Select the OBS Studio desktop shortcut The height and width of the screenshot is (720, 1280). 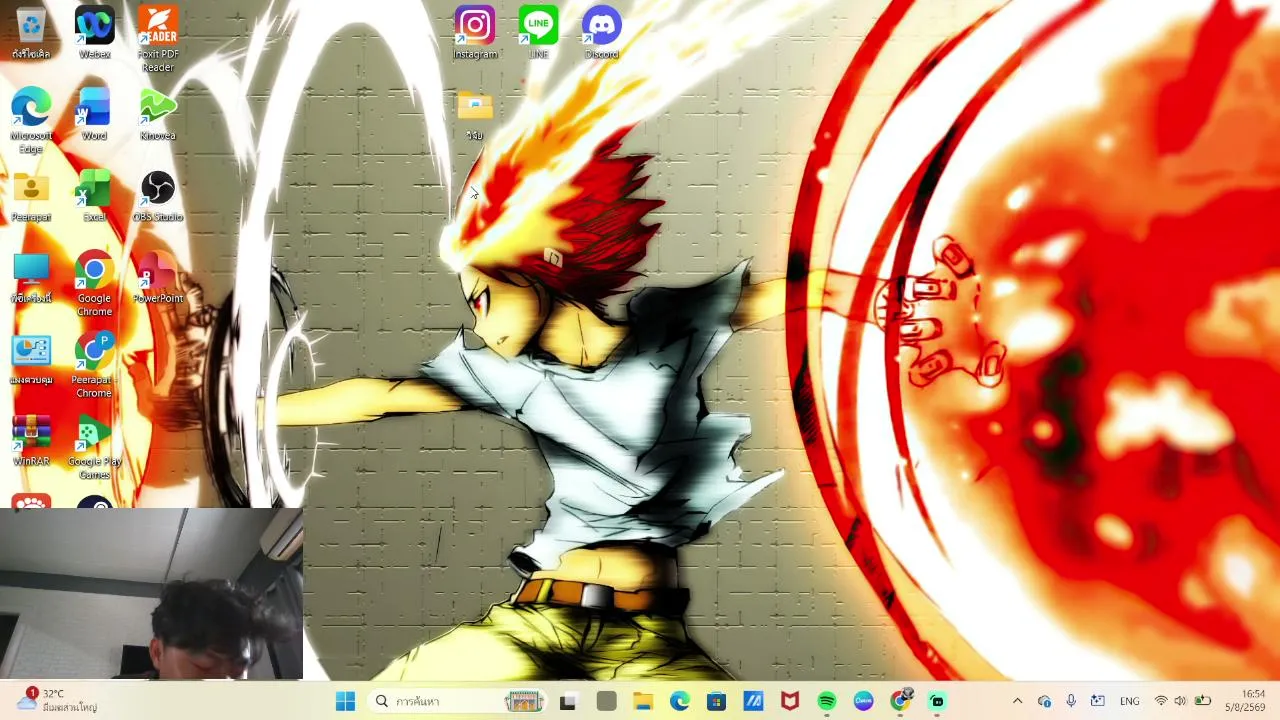coord(158,196)
